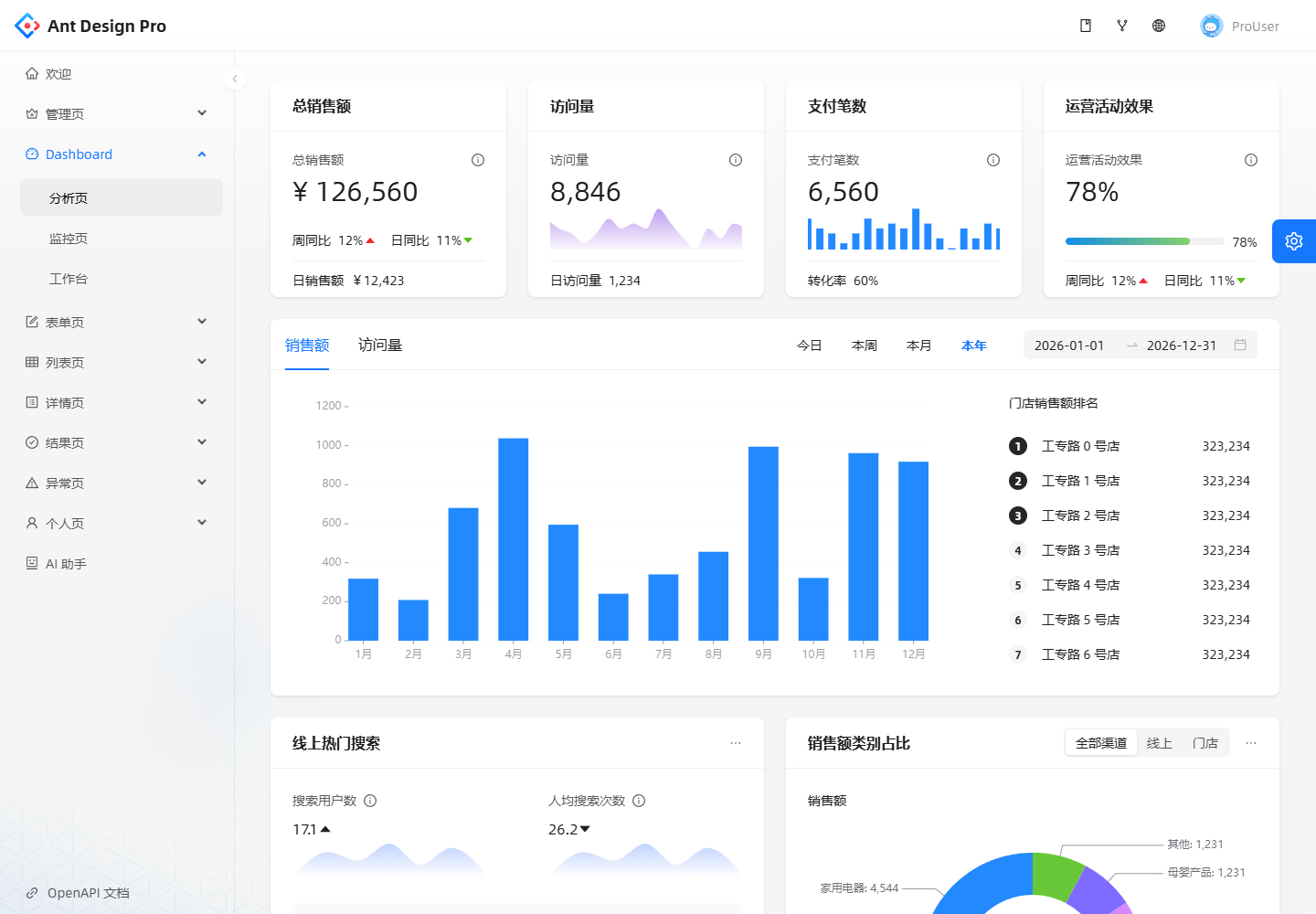Filter by 本月
This screenshot has width=1316, height=914.
coord(919,345)
